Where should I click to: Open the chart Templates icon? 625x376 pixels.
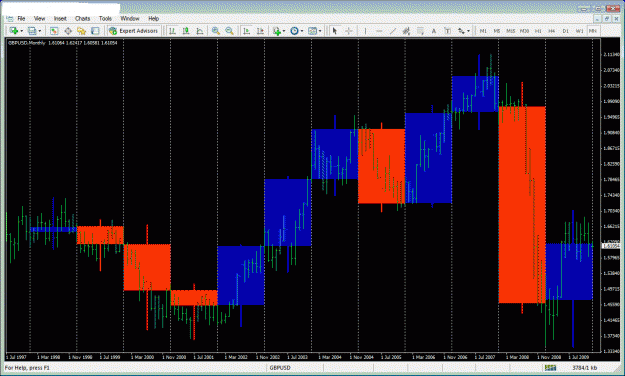312,31
